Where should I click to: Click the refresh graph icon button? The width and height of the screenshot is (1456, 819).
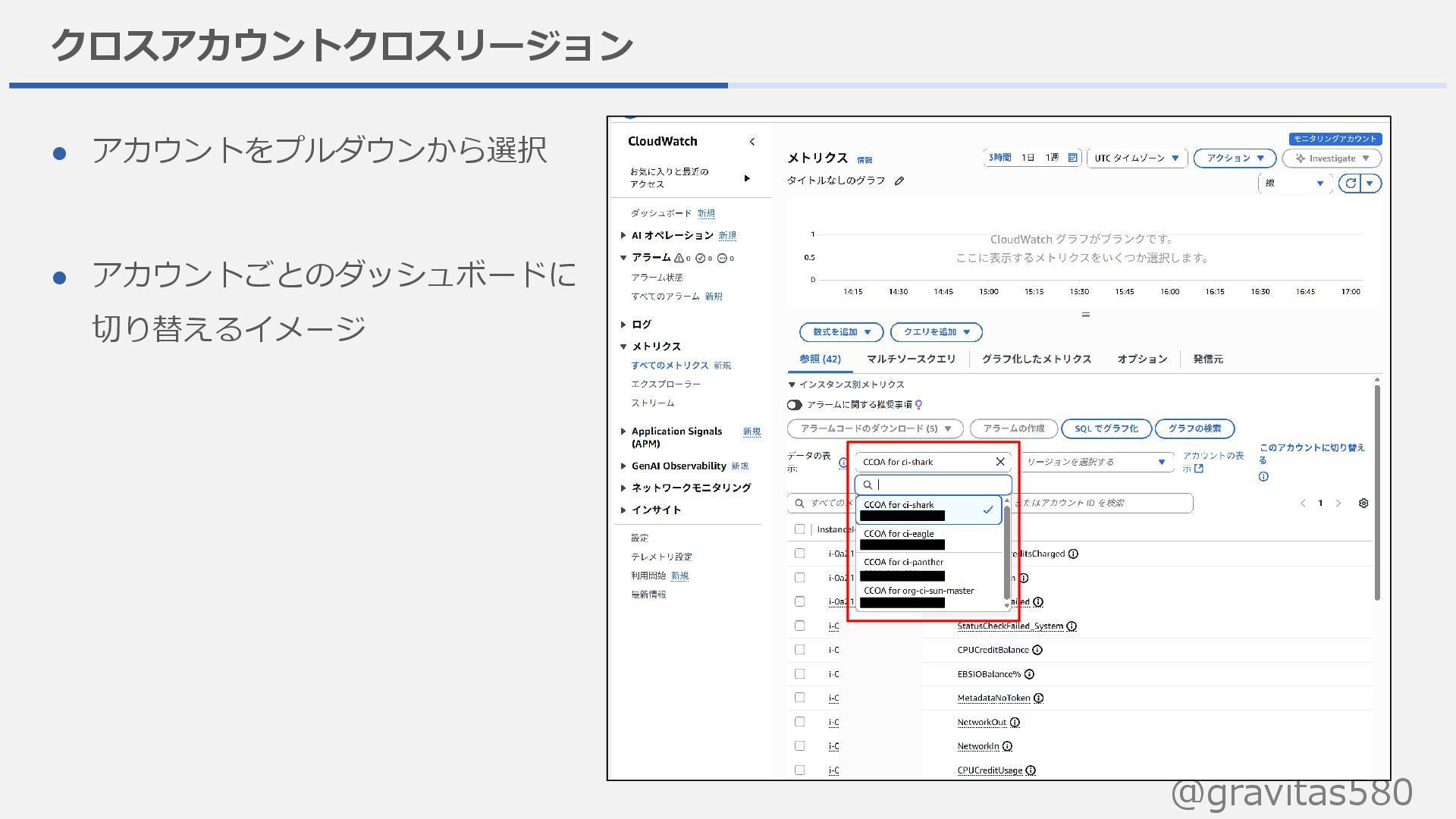[1351, 184]
